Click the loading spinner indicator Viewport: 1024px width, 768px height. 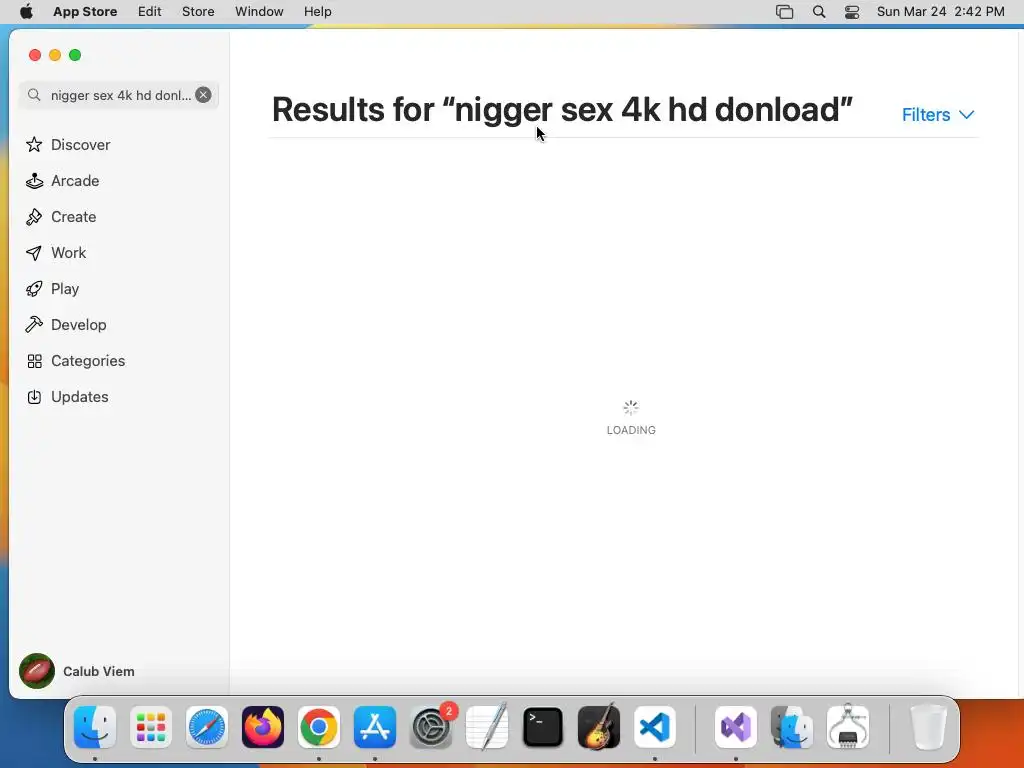(631, 408)
